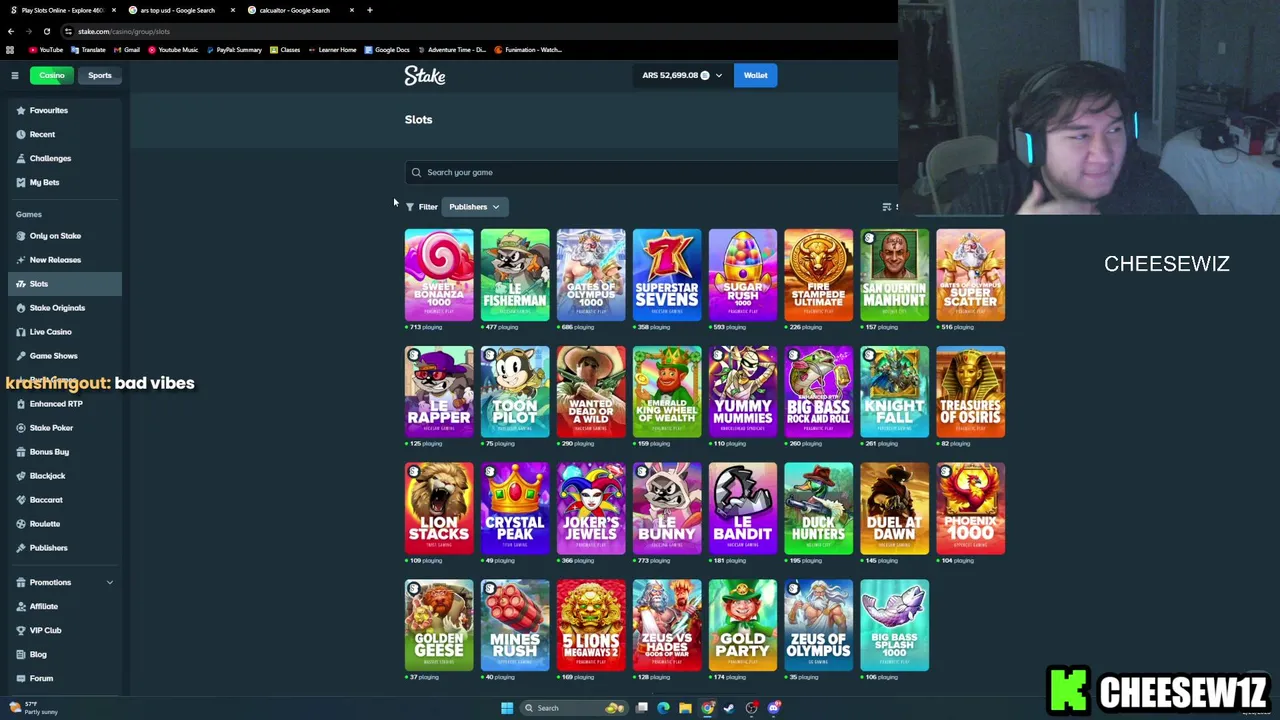
Task: Open Wanted Dead or a Wild game
Action: 591,392
